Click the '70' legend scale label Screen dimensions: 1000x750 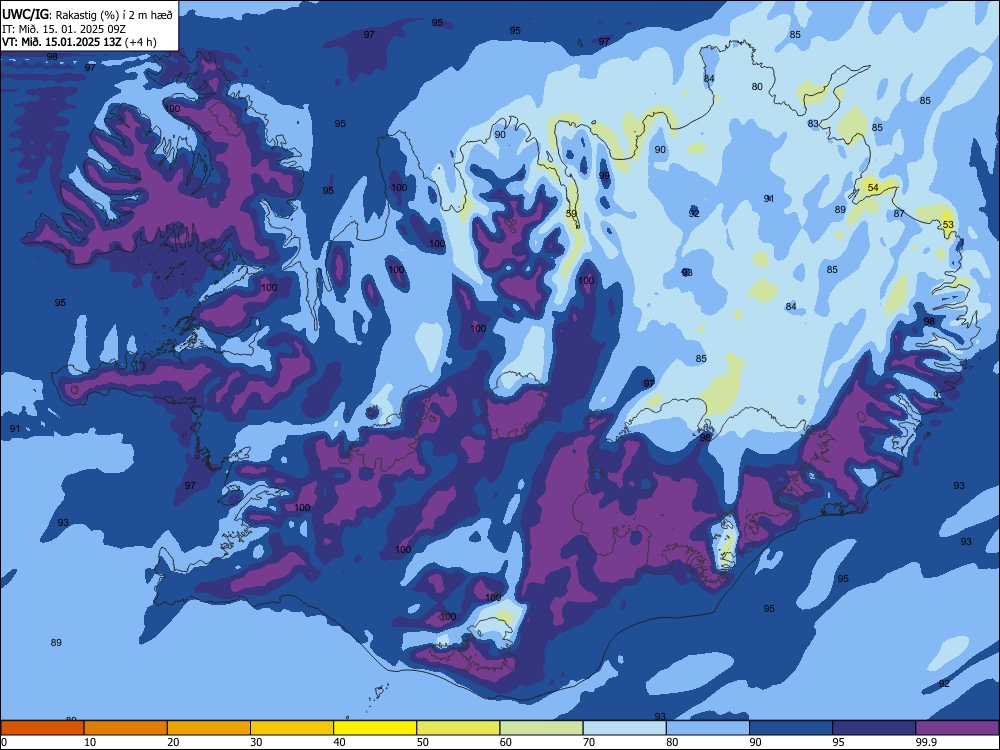tap(589, 742)
